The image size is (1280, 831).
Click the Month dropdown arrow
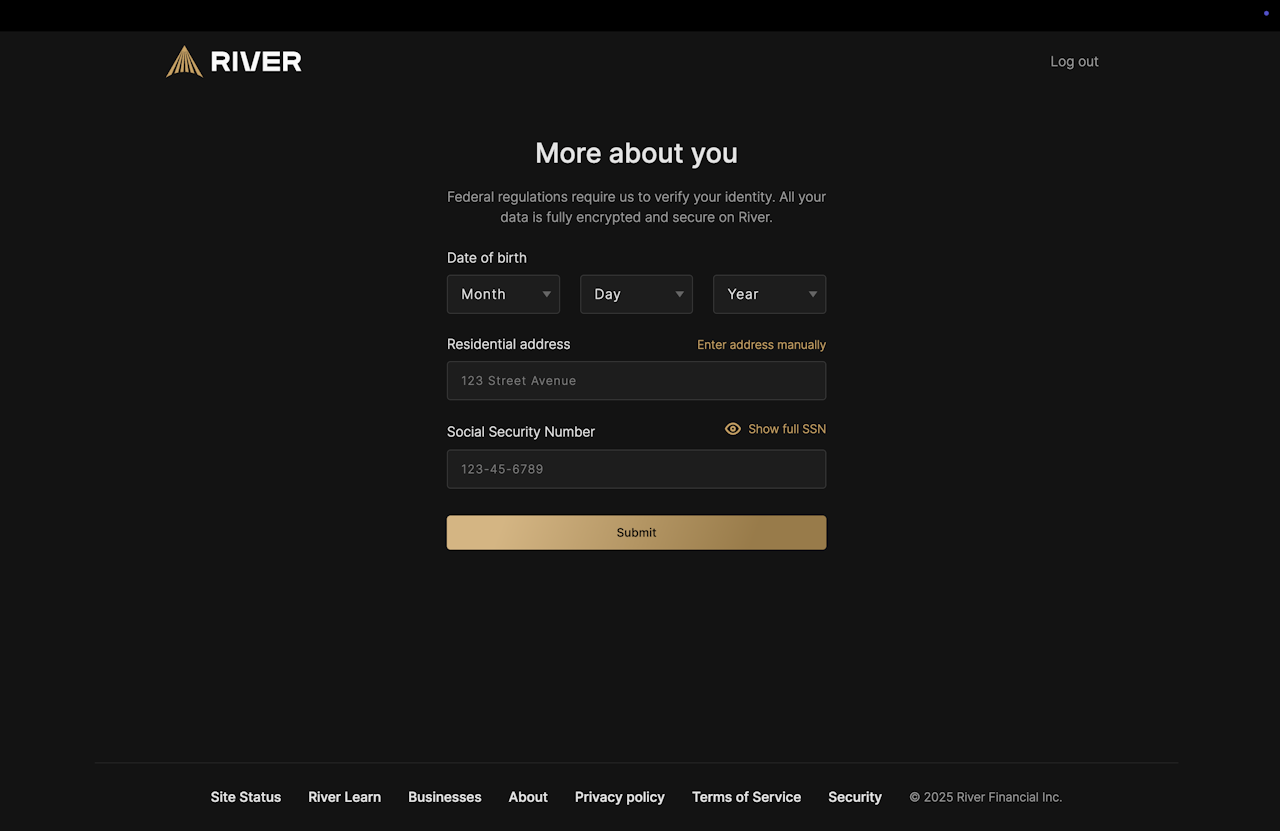pyautogui.click(x=546, y=295)
